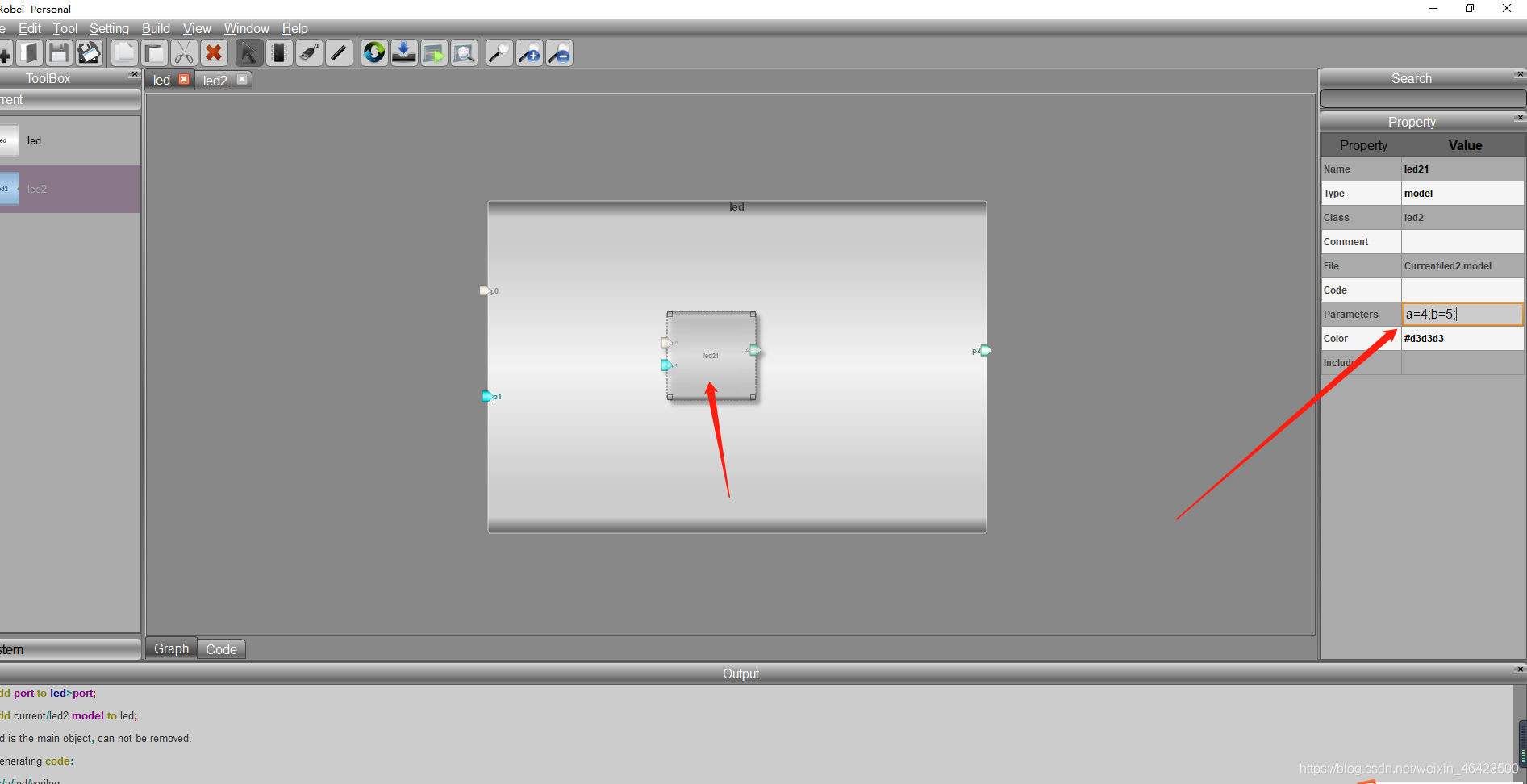Select the add port connector tool

pyautogui.click(x=309, y=53)
